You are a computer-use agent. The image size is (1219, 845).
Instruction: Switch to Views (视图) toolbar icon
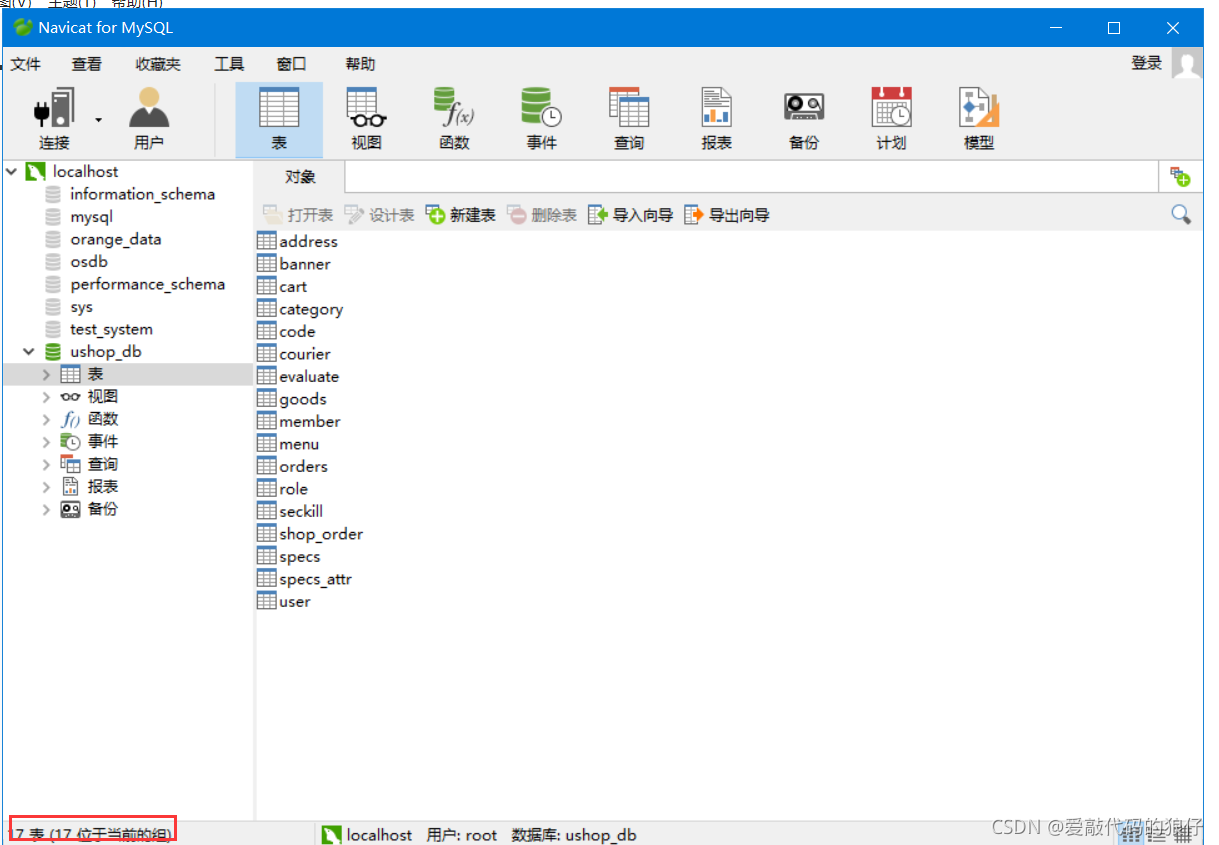coord(366,118)
